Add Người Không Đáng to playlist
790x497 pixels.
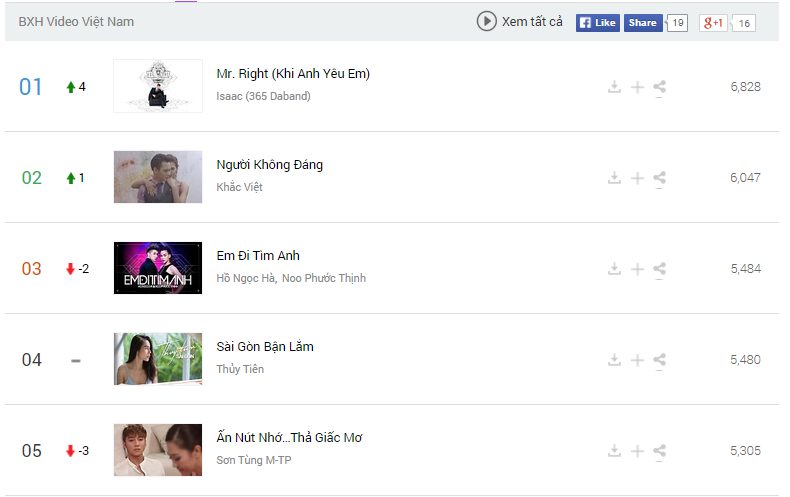tap(637, 178)
